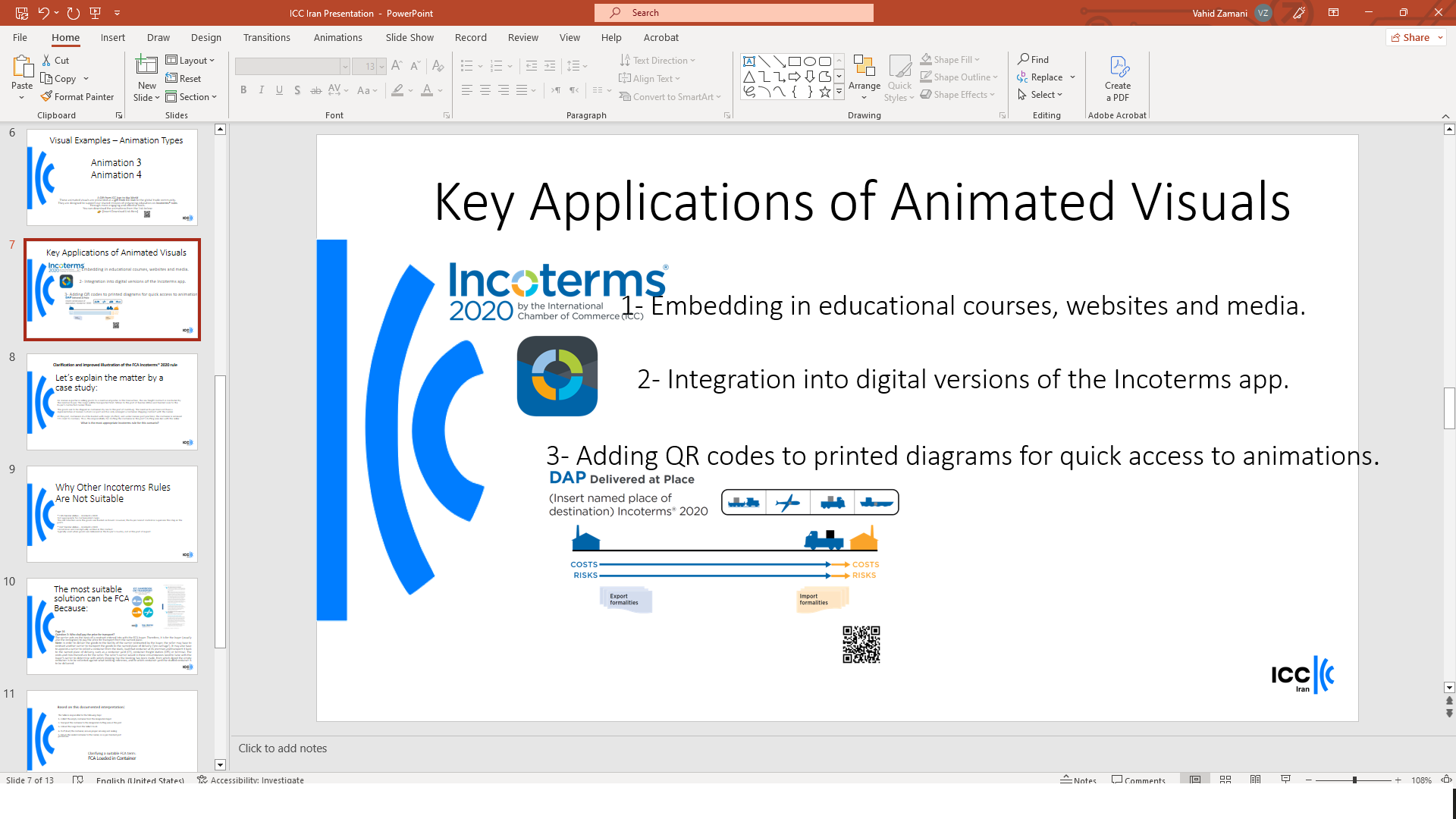Increase list indent level

pyautogui.click(x=550, y=67)
